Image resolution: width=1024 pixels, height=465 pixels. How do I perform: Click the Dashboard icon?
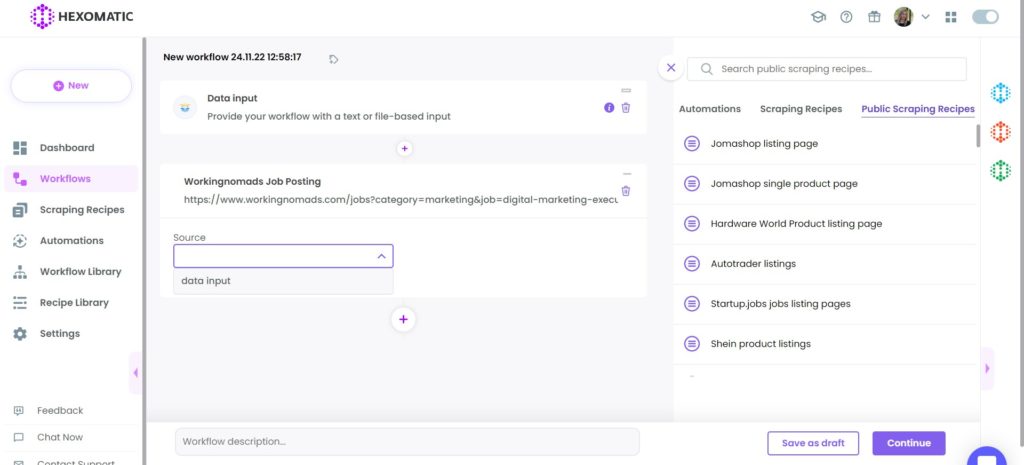[20, 148]
